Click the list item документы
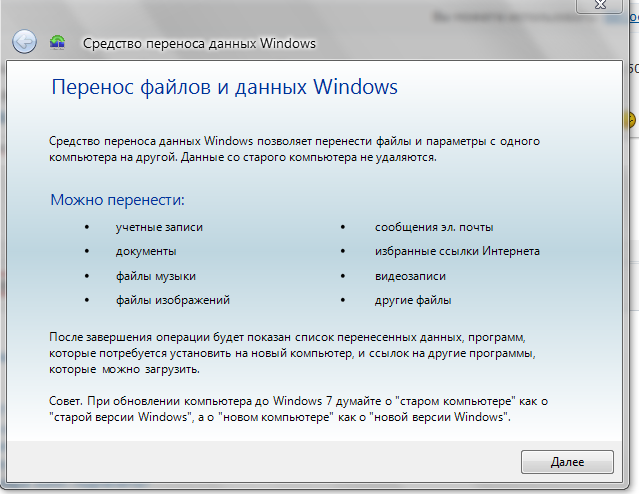 [x=146, y=251]
